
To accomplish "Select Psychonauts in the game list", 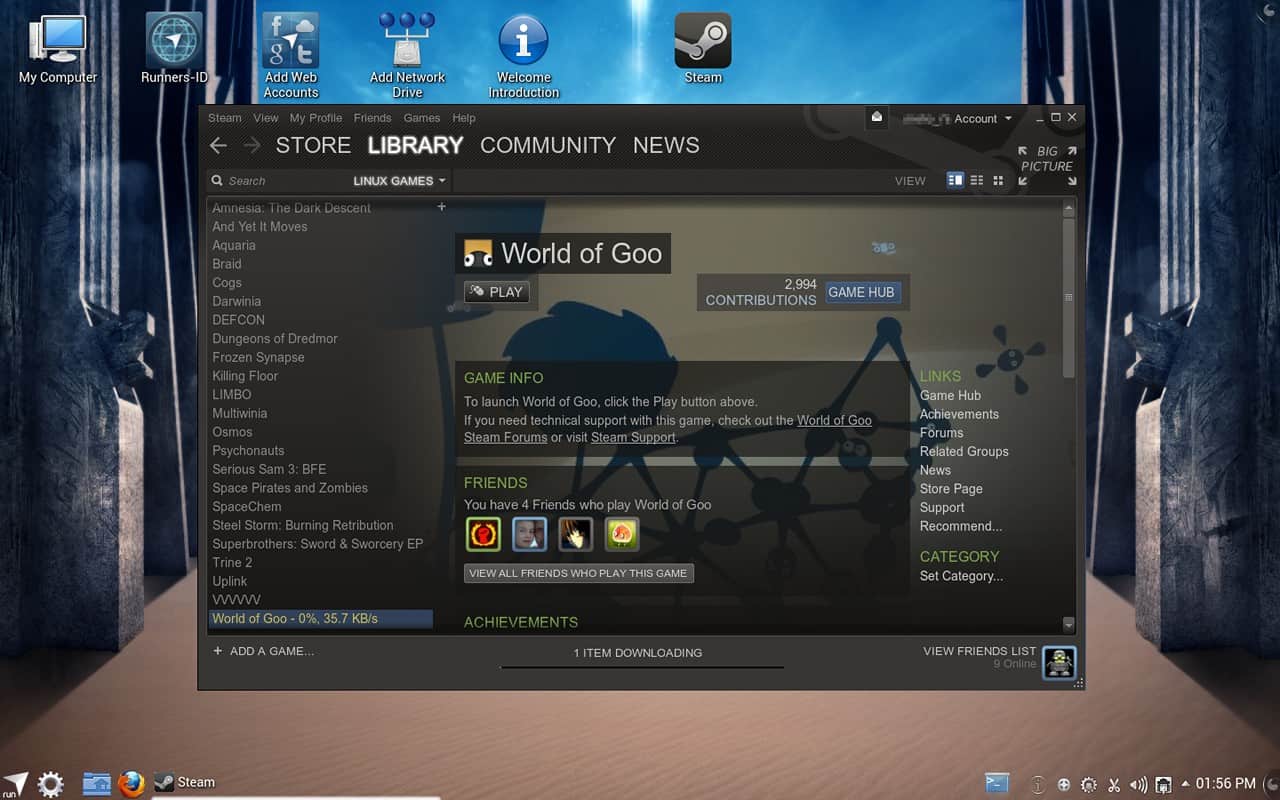I will tap(248, 451).
